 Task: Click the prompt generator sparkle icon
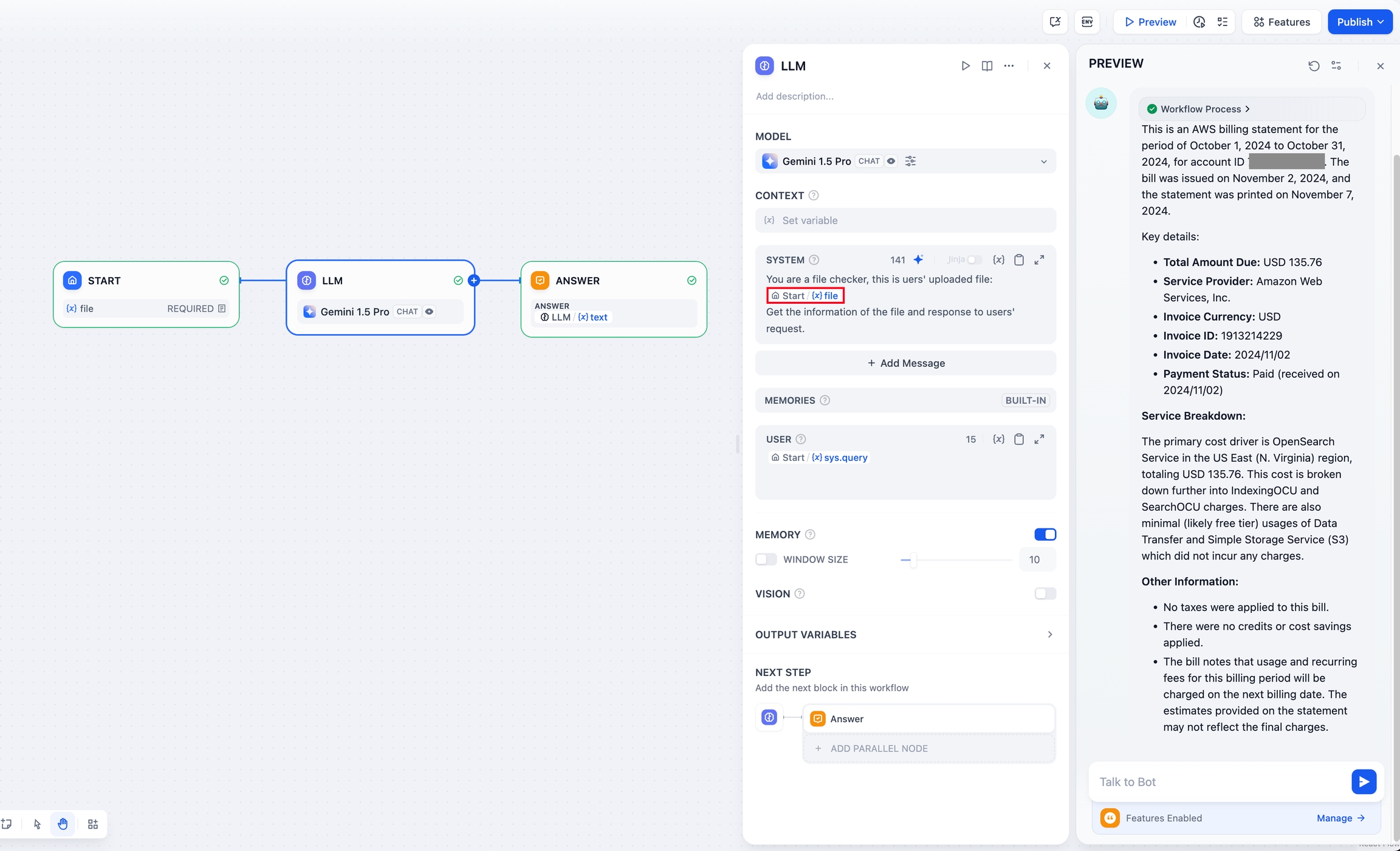tap(918, 260)
